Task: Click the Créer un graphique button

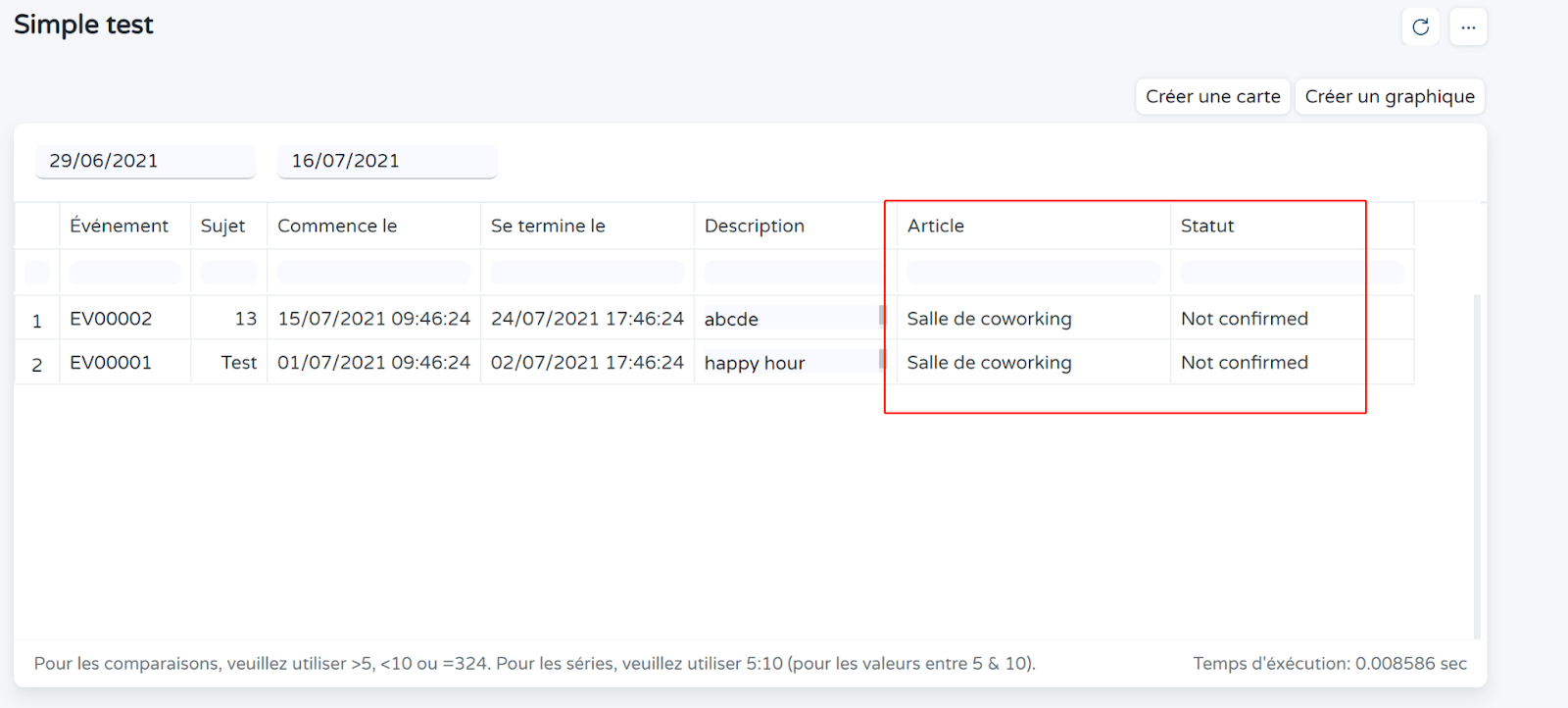Action: pos(1389,96)
